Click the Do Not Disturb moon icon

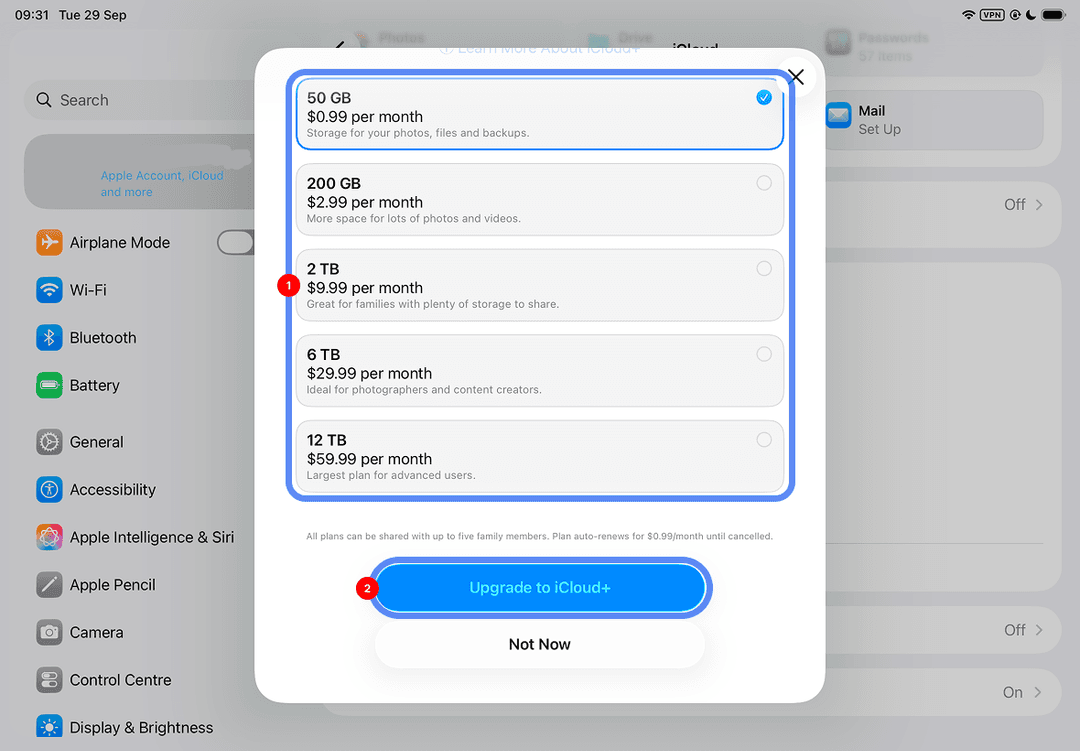click(1031, 14)
